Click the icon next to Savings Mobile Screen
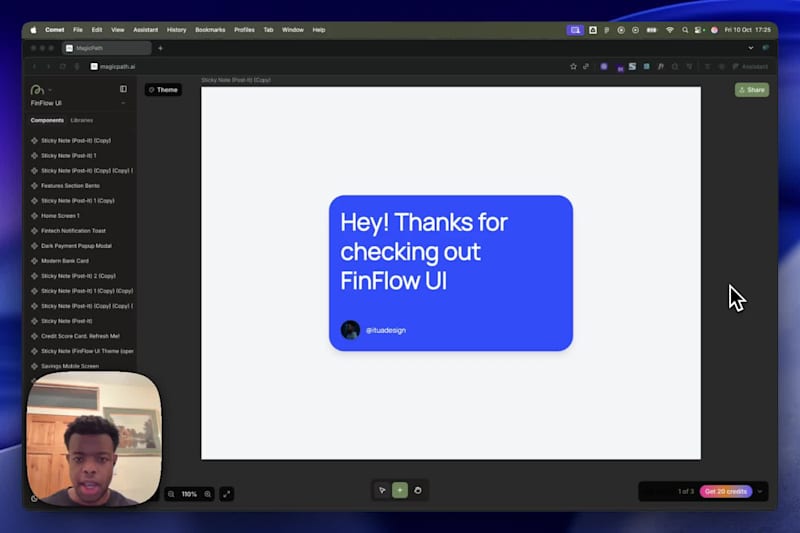The width and height of the screenshot is (800, 533). click(x=34, y=366)
